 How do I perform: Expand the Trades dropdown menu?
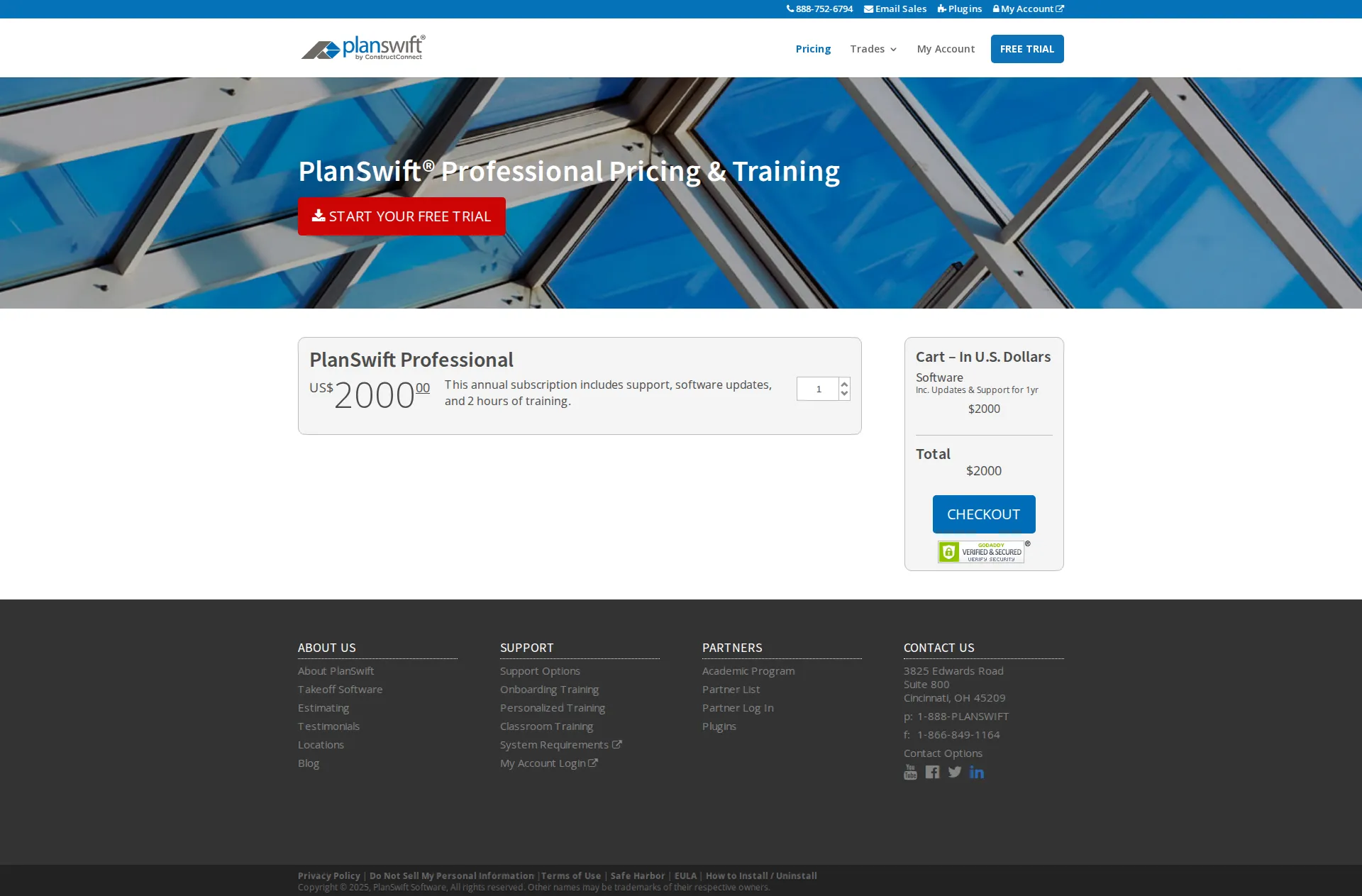pos(873,49)
